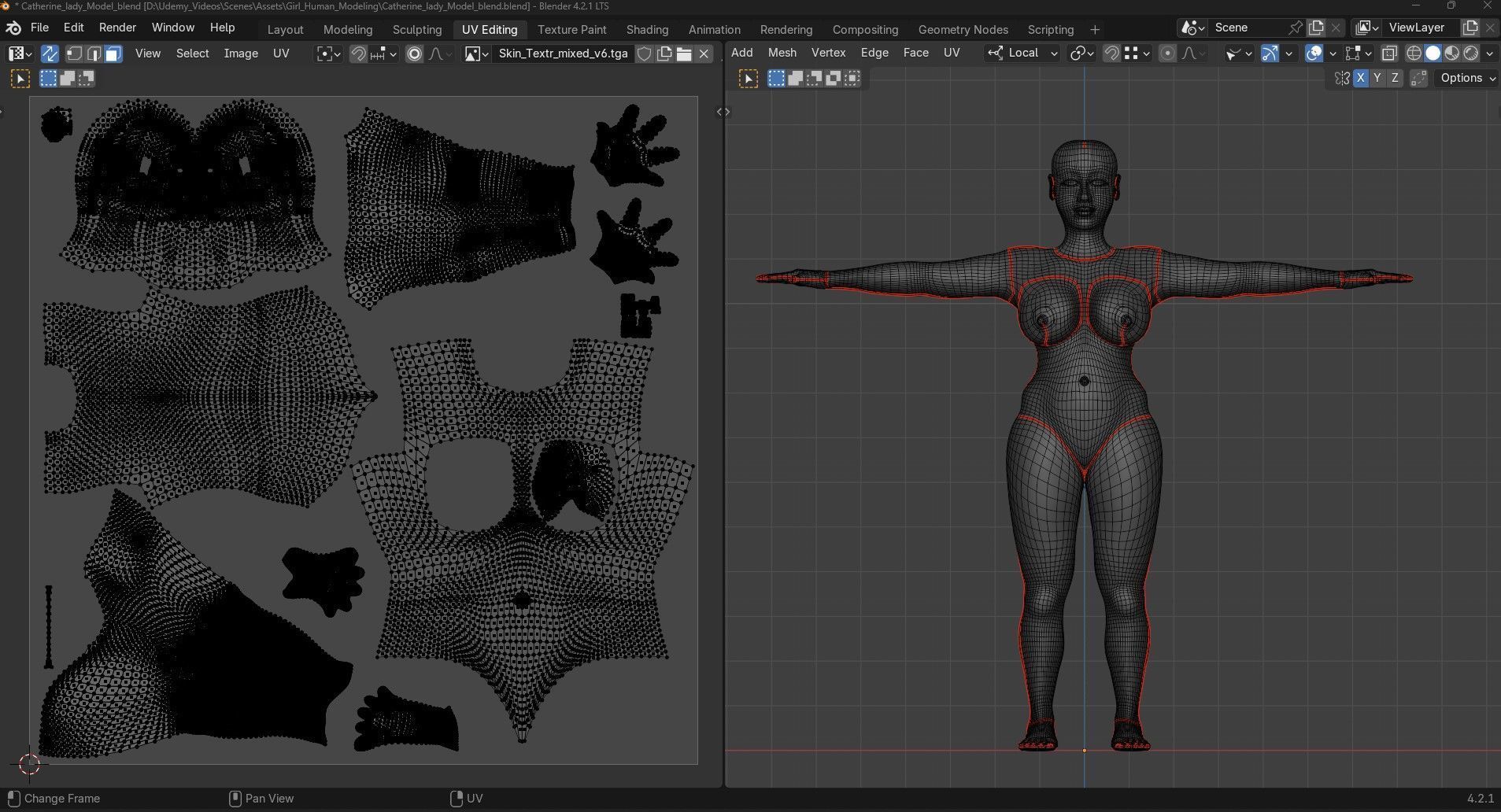Open image browse dropdown beside Skin_Textr_mixed_v6.tga
This screenshot has width=1501, height=812.
pyautogui.click(x=476, y=54)
